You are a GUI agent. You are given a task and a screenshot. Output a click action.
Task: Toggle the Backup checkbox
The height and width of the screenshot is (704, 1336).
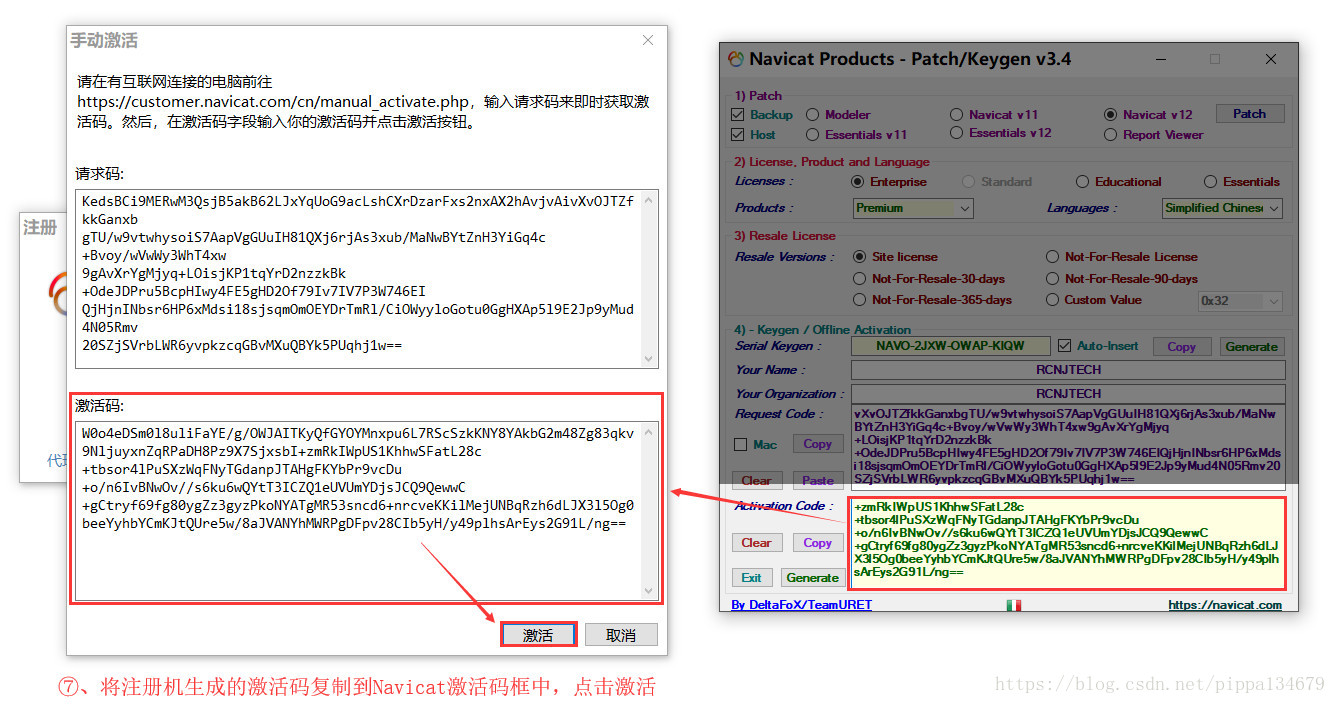tap(738, 115)
